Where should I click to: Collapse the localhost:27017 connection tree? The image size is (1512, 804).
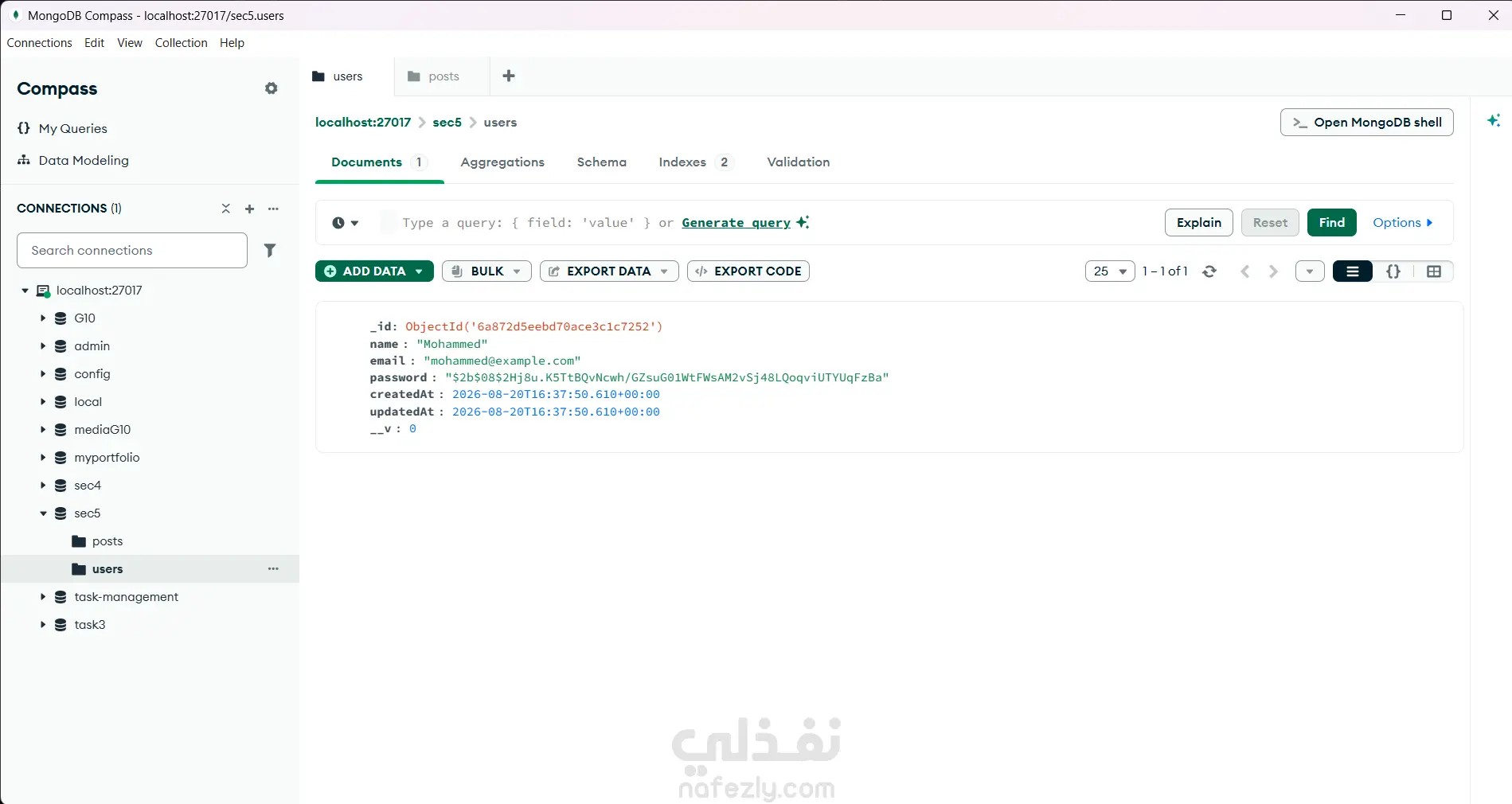(x=25, y=291)
